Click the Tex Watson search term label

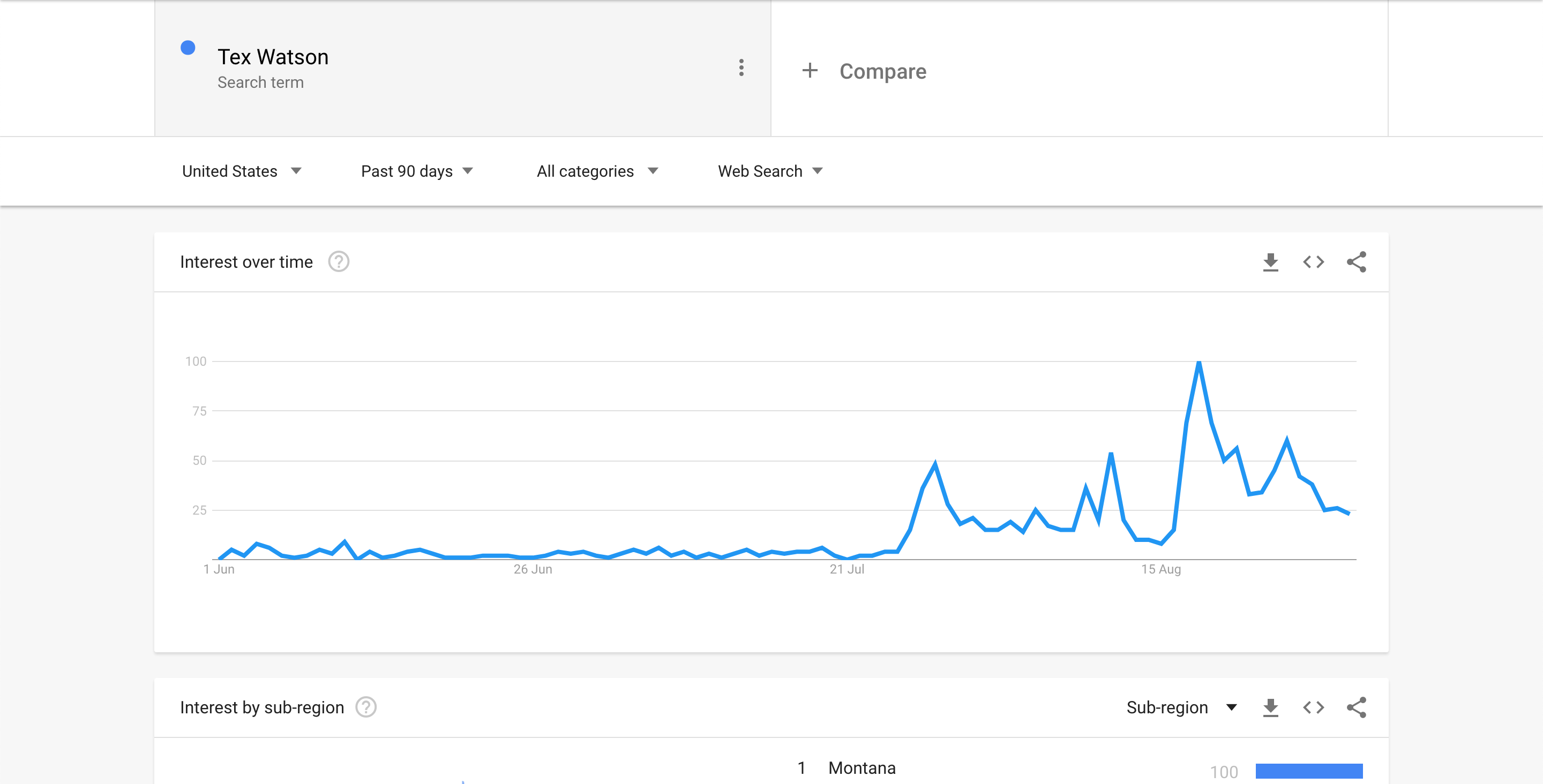(x=275, y=58)
